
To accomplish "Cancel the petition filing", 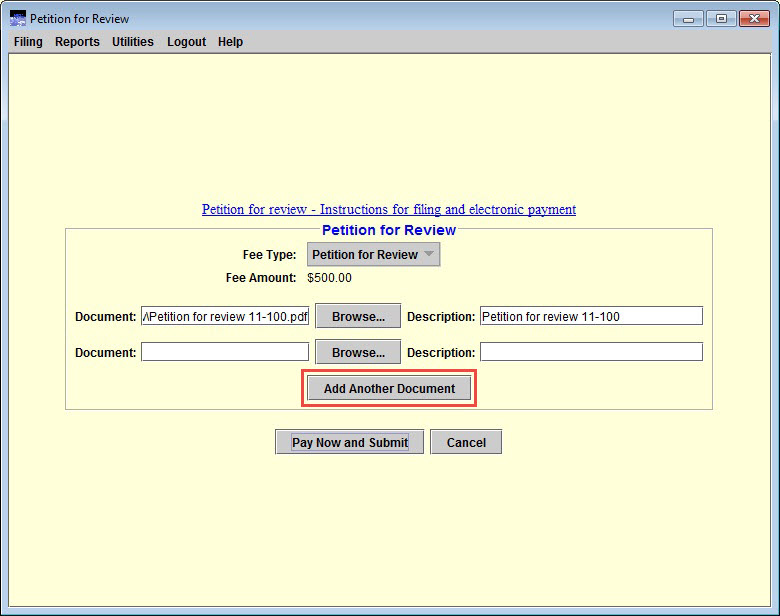I will tap(466, 442).
